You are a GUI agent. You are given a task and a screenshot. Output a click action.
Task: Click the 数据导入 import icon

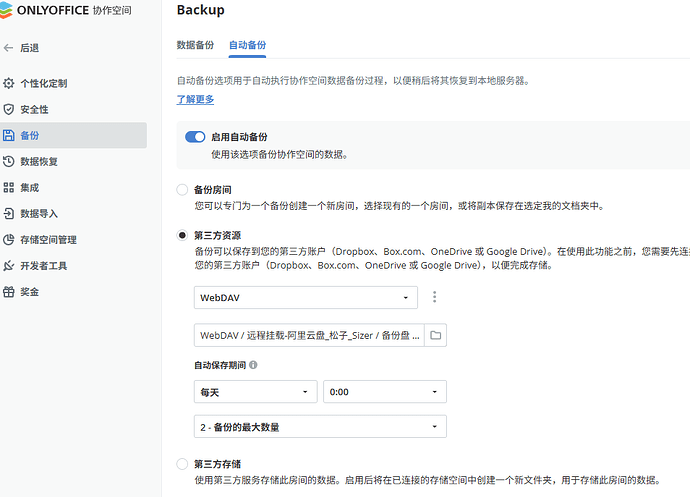click(x=9, y=213)
